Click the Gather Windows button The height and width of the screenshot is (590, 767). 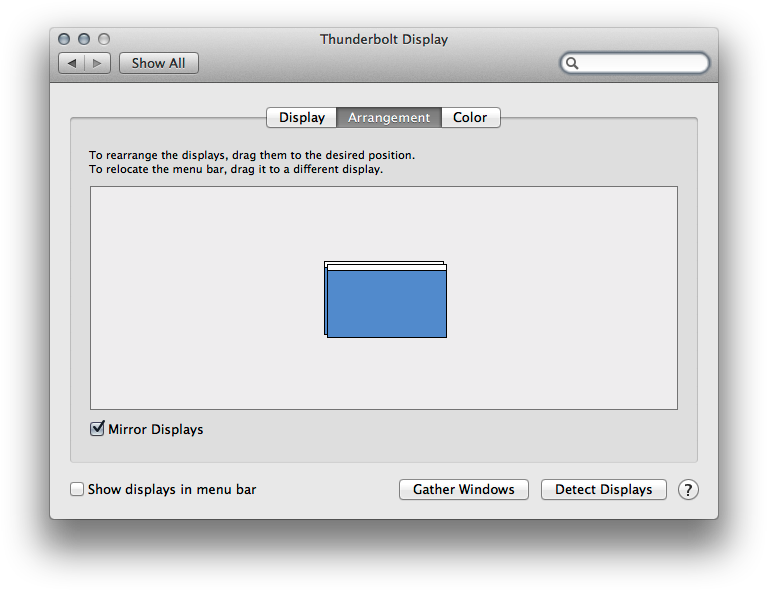464,489
